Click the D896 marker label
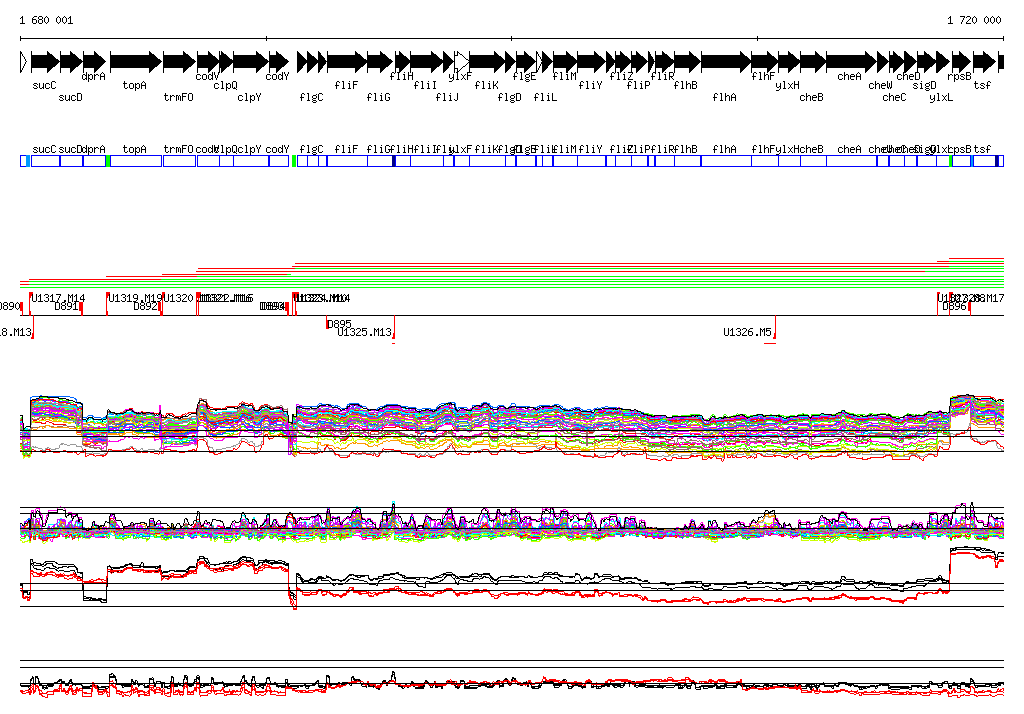 pyautogui.click(x=955, y=306)
